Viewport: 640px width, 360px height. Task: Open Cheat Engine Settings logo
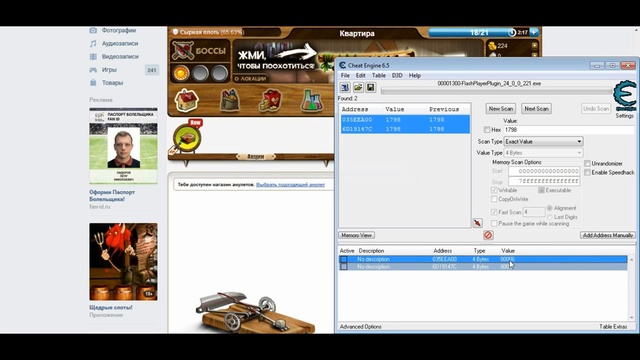point(624,97)
